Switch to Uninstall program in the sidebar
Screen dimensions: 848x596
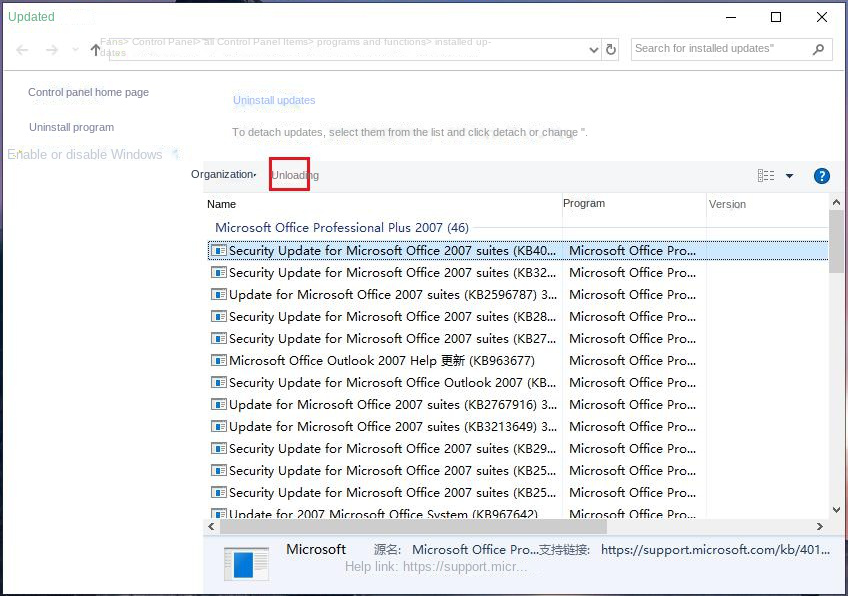point(70,128)
